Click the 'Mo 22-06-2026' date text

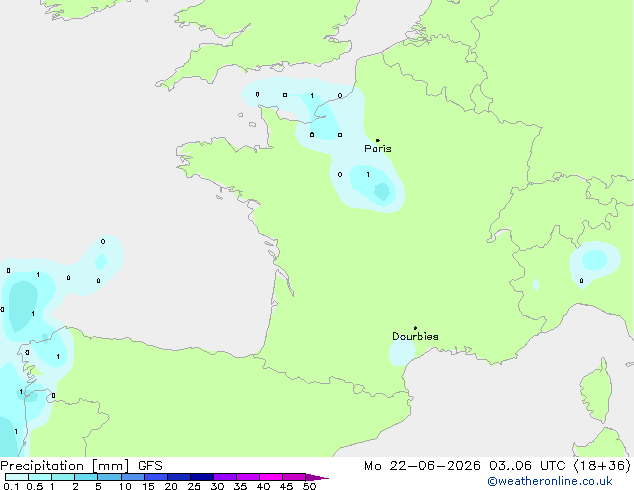point(422,466)
